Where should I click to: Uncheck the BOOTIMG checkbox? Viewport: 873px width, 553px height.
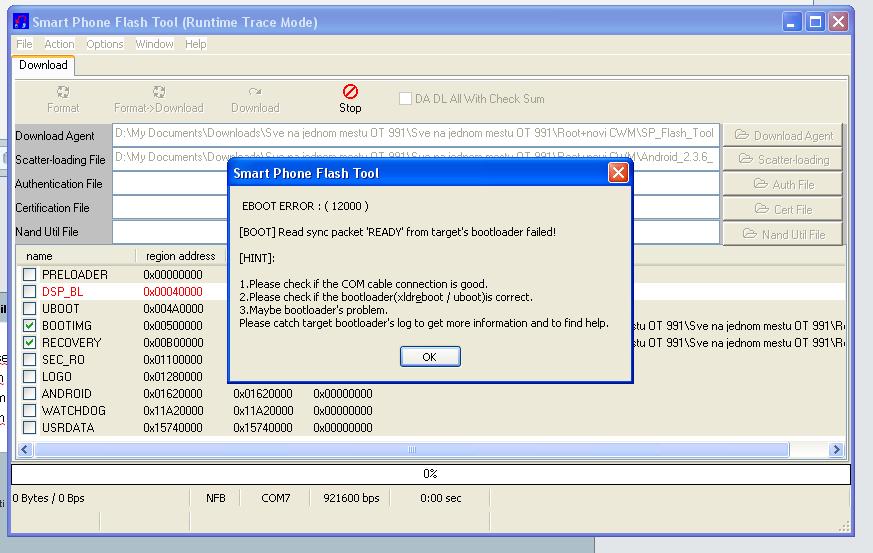(x=30, y=325)
